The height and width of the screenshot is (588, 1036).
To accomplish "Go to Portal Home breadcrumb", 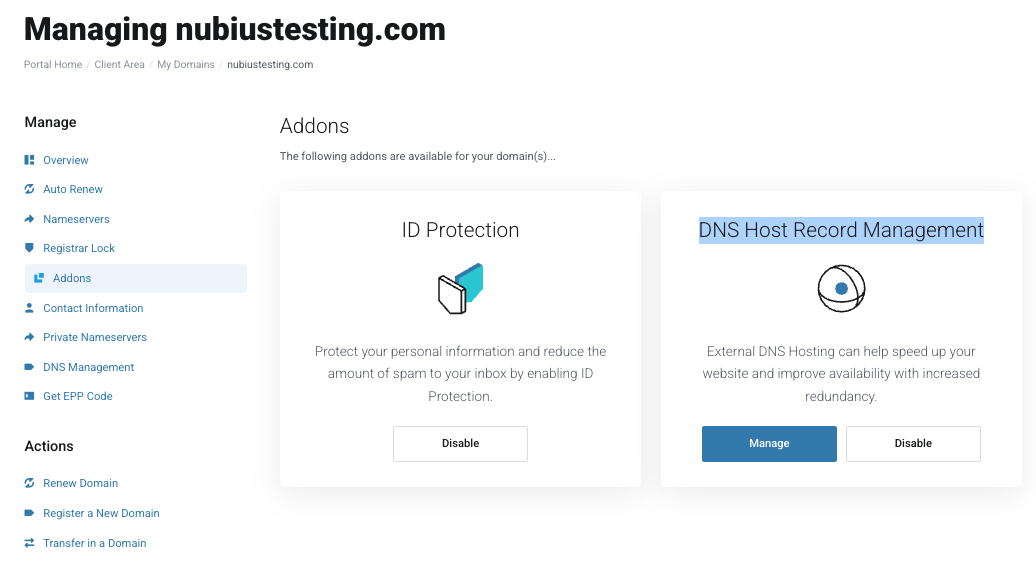I will point(53,65).
